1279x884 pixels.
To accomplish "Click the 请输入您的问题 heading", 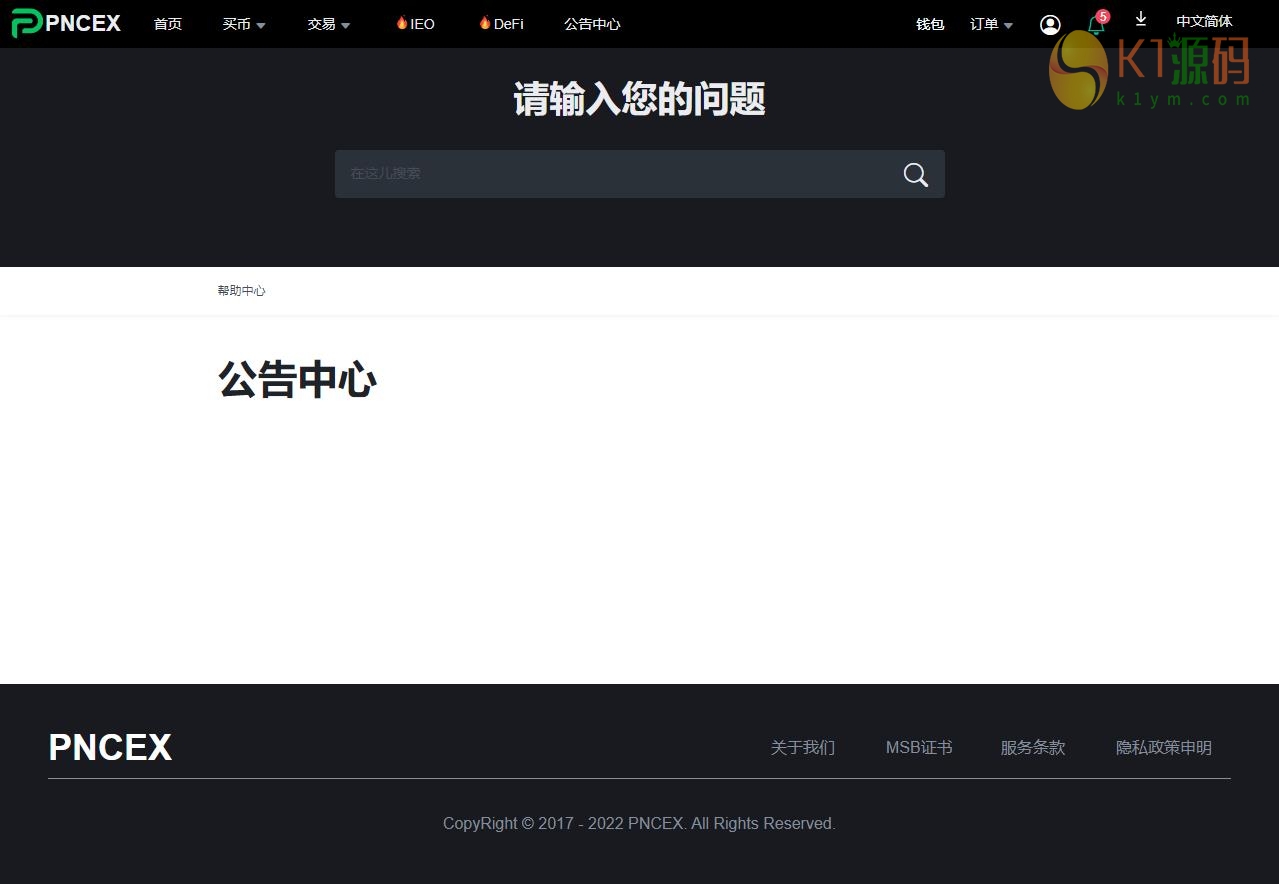I will pos(639,99).
